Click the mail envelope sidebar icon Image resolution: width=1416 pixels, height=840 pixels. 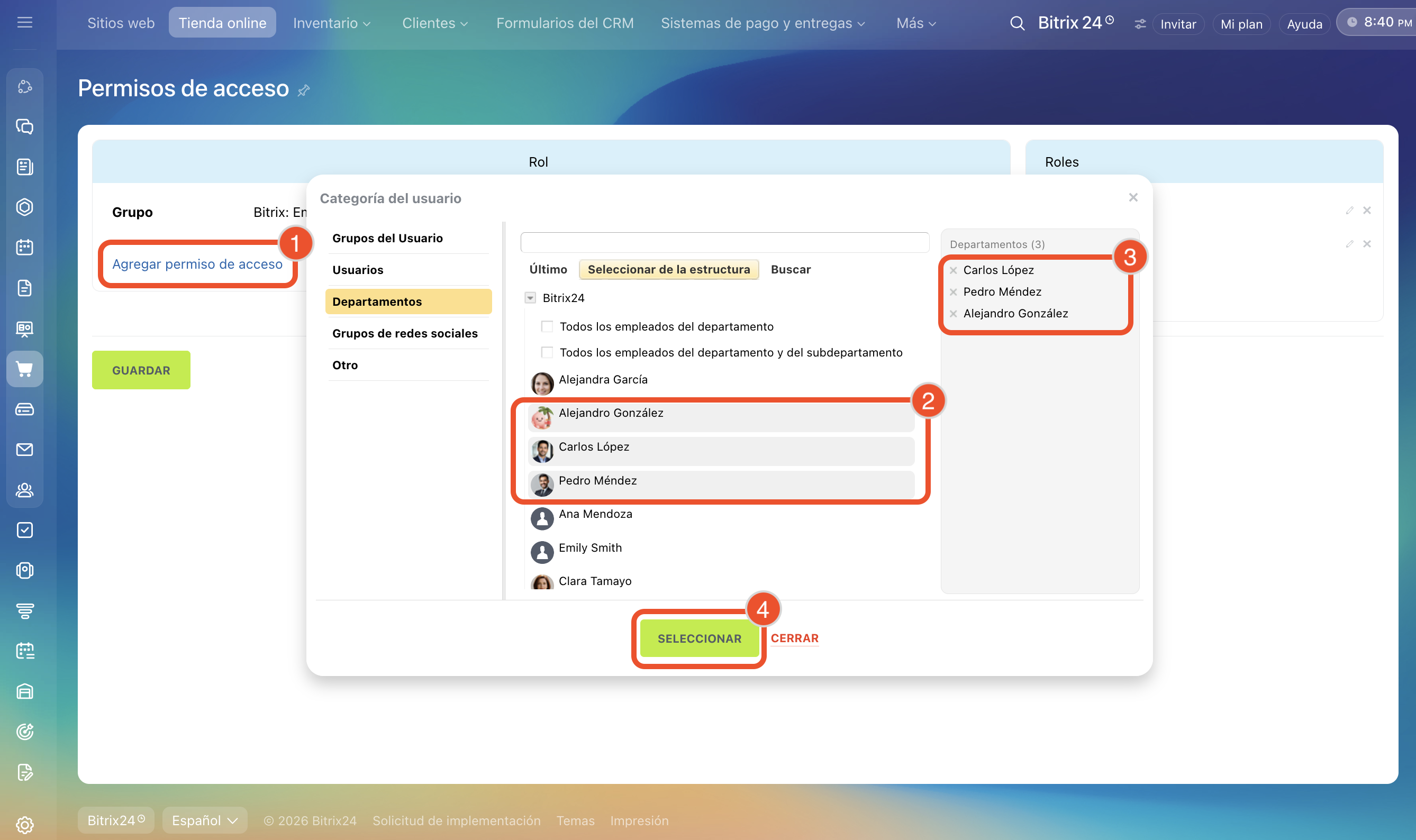pos(24,450)
